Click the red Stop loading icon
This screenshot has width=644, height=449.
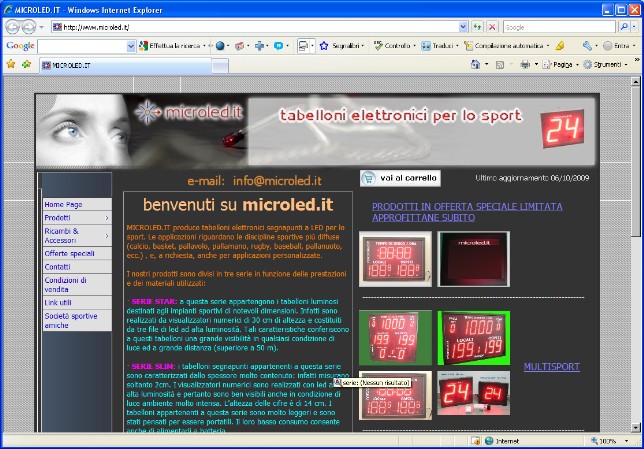point(492,27)
